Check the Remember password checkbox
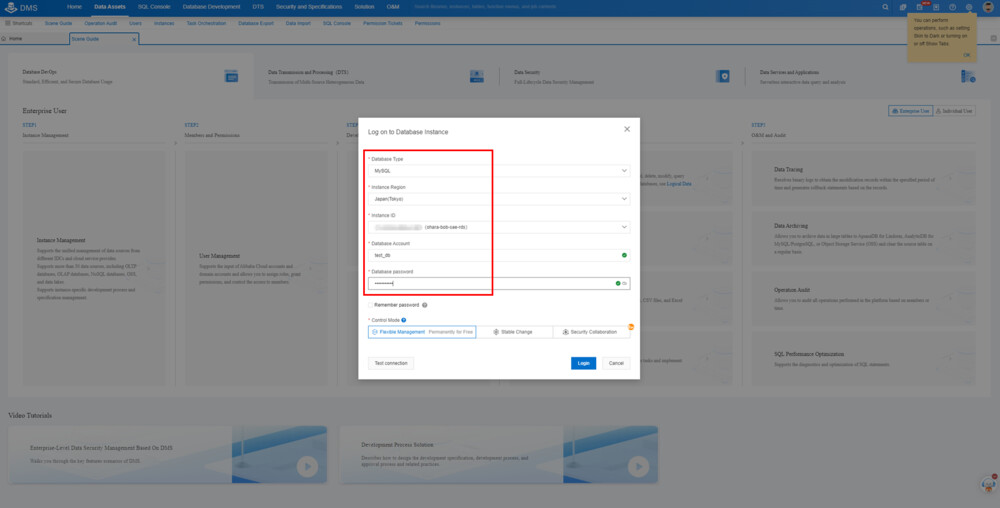Viewport: 1000px width, 508px height. (370, 305)
